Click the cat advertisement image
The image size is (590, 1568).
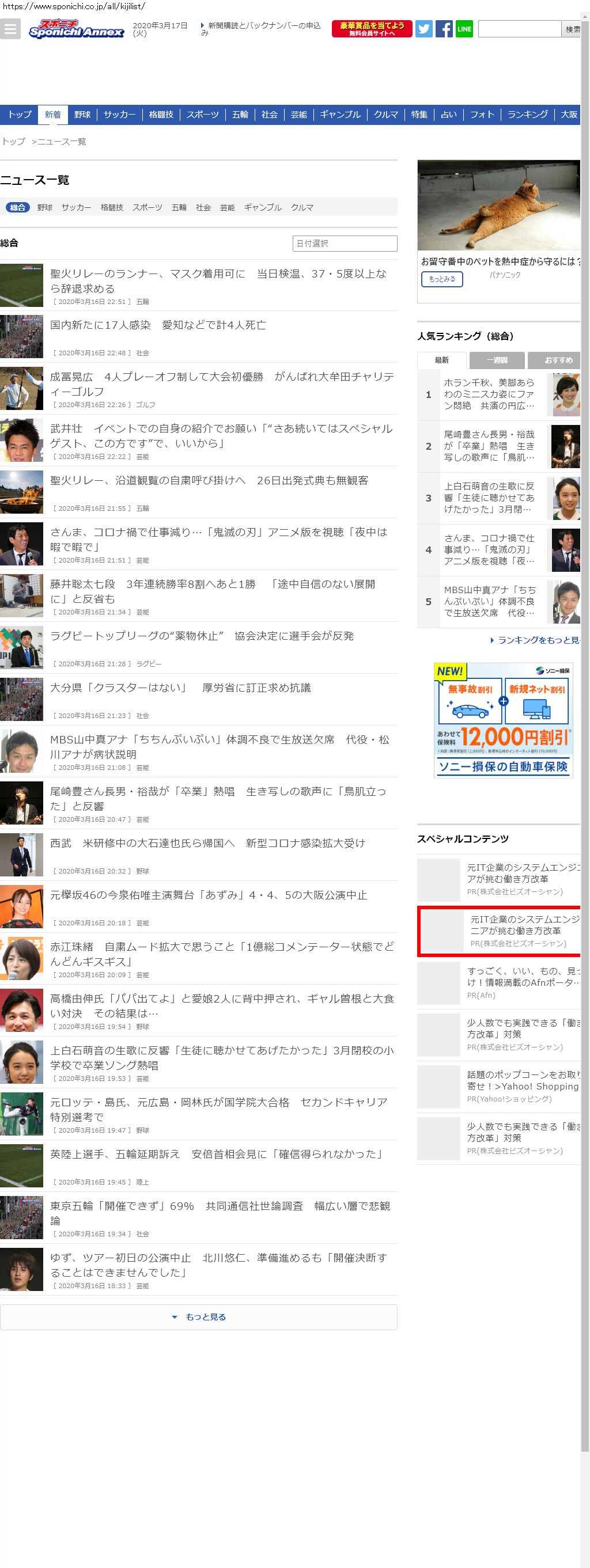pos(498,205)
